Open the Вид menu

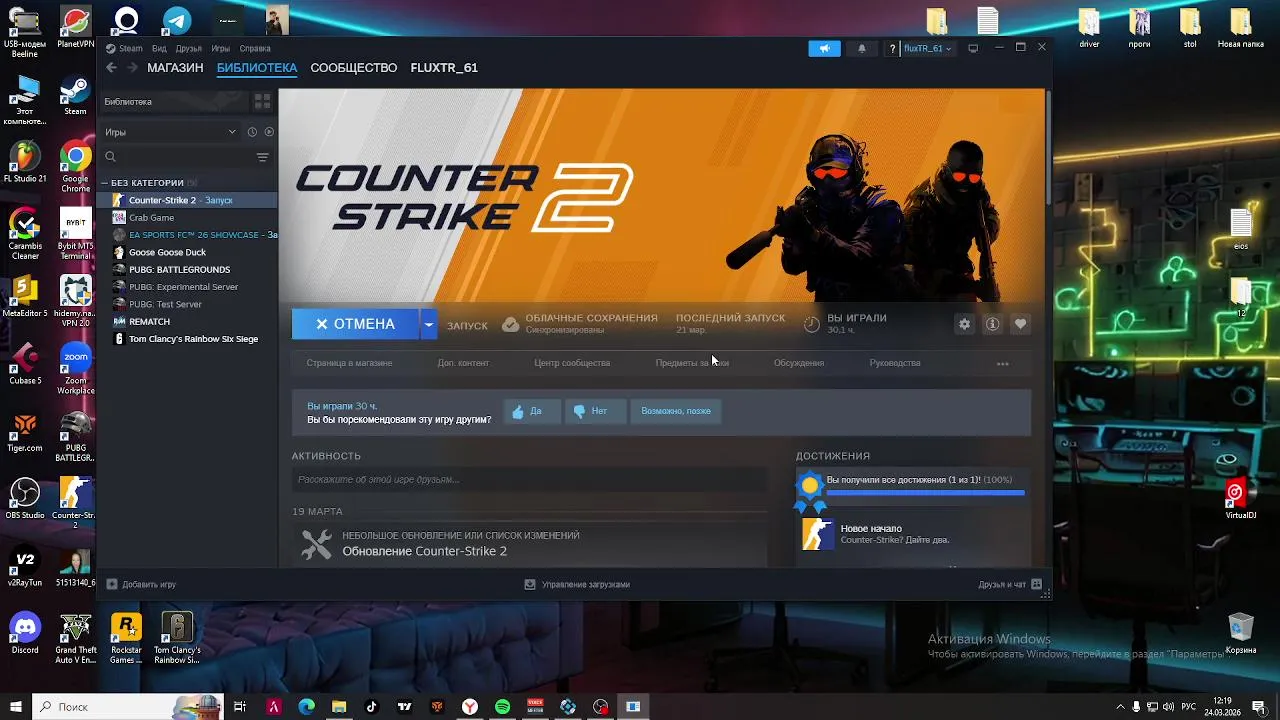tap(159, 48)
